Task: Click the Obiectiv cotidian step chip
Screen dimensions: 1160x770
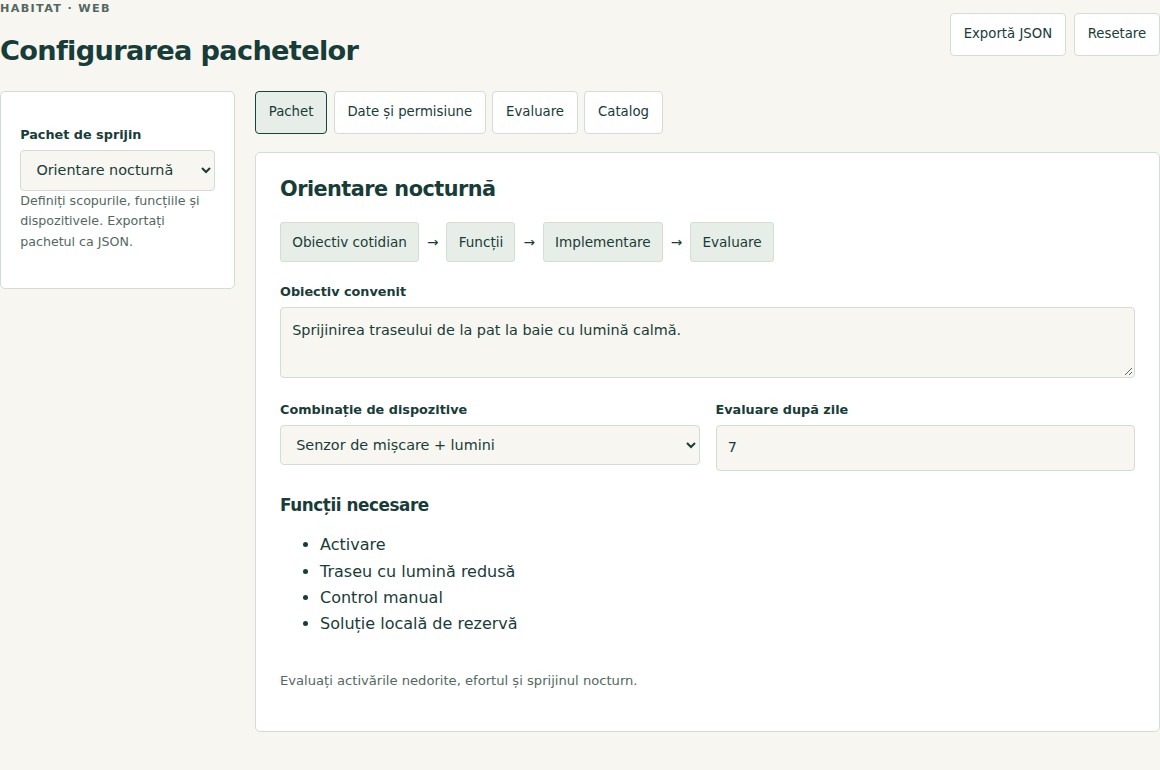Action: pyautogui.click(x=349, y=242)
